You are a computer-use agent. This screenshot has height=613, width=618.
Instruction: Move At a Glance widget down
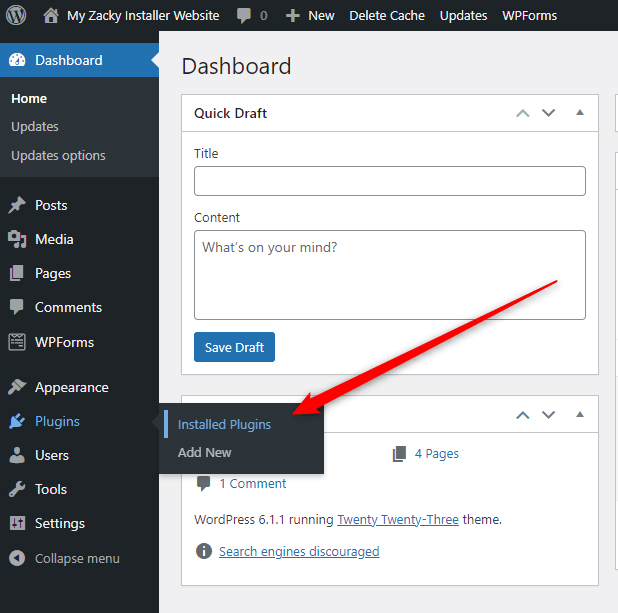[548, 415]
